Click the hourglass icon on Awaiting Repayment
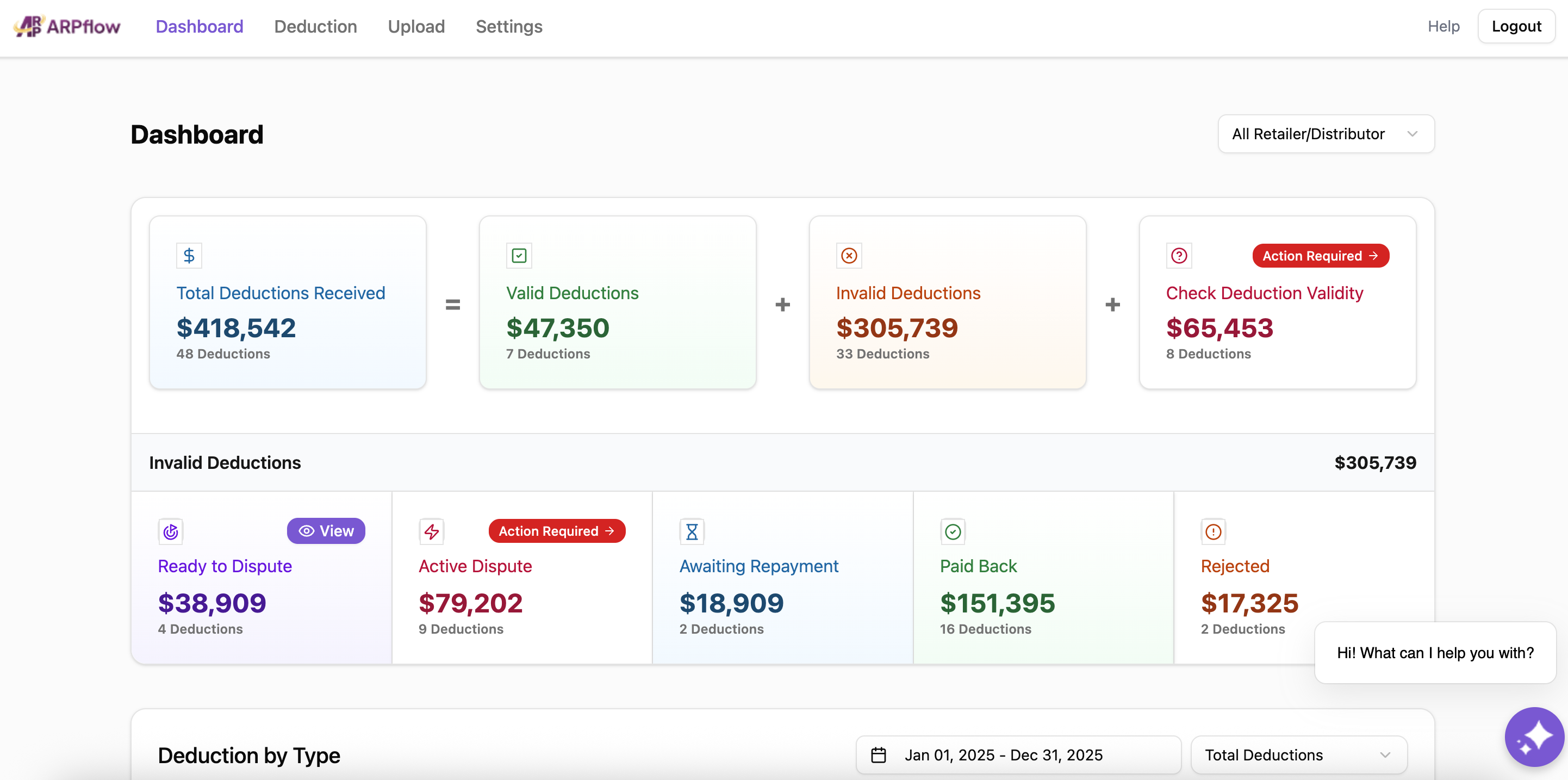The height and width of the screenshot is (780, 1568). coord(692,531)
